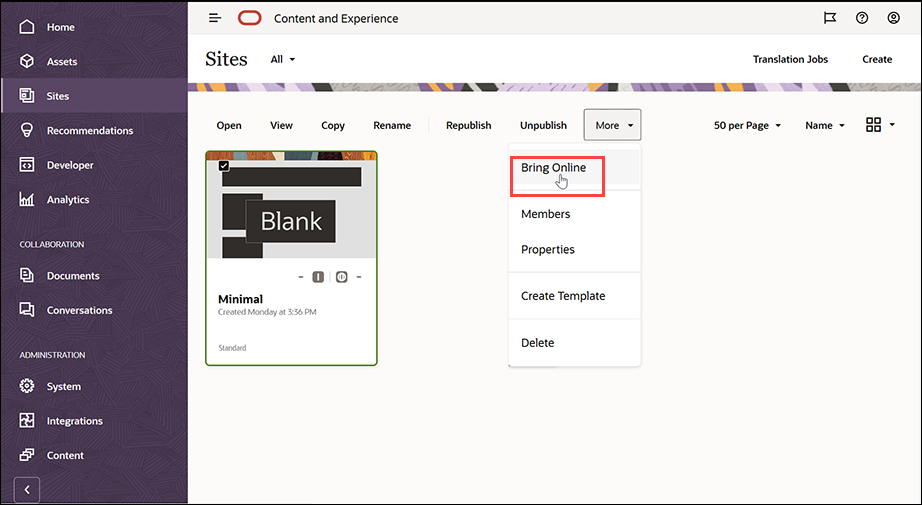This screenshot has height=505, width=922.
Task: Click second status icon on Minimal tile
Action: [342, 277]
